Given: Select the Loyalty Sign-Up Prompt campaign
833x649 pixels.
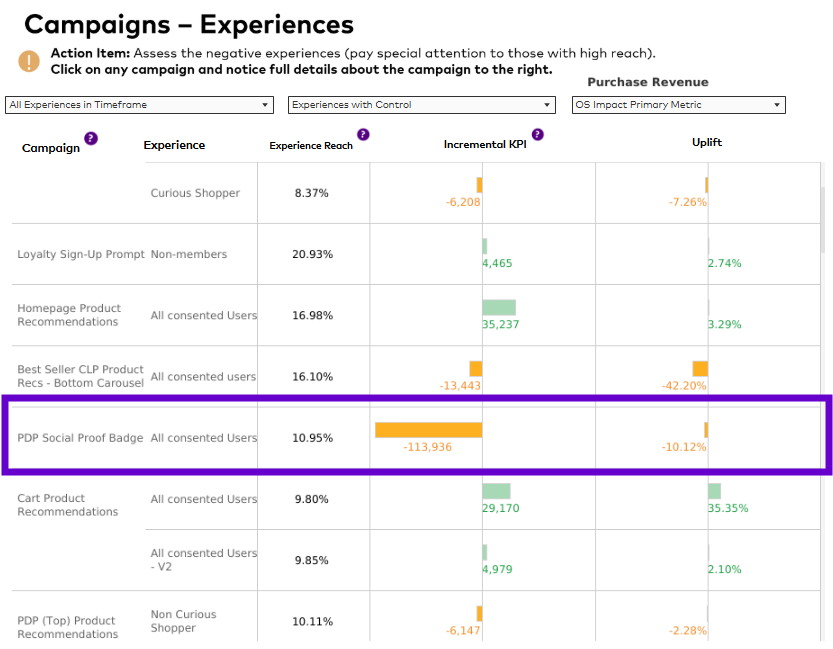Looking at the screenshot, I should (x=81, y=254).
